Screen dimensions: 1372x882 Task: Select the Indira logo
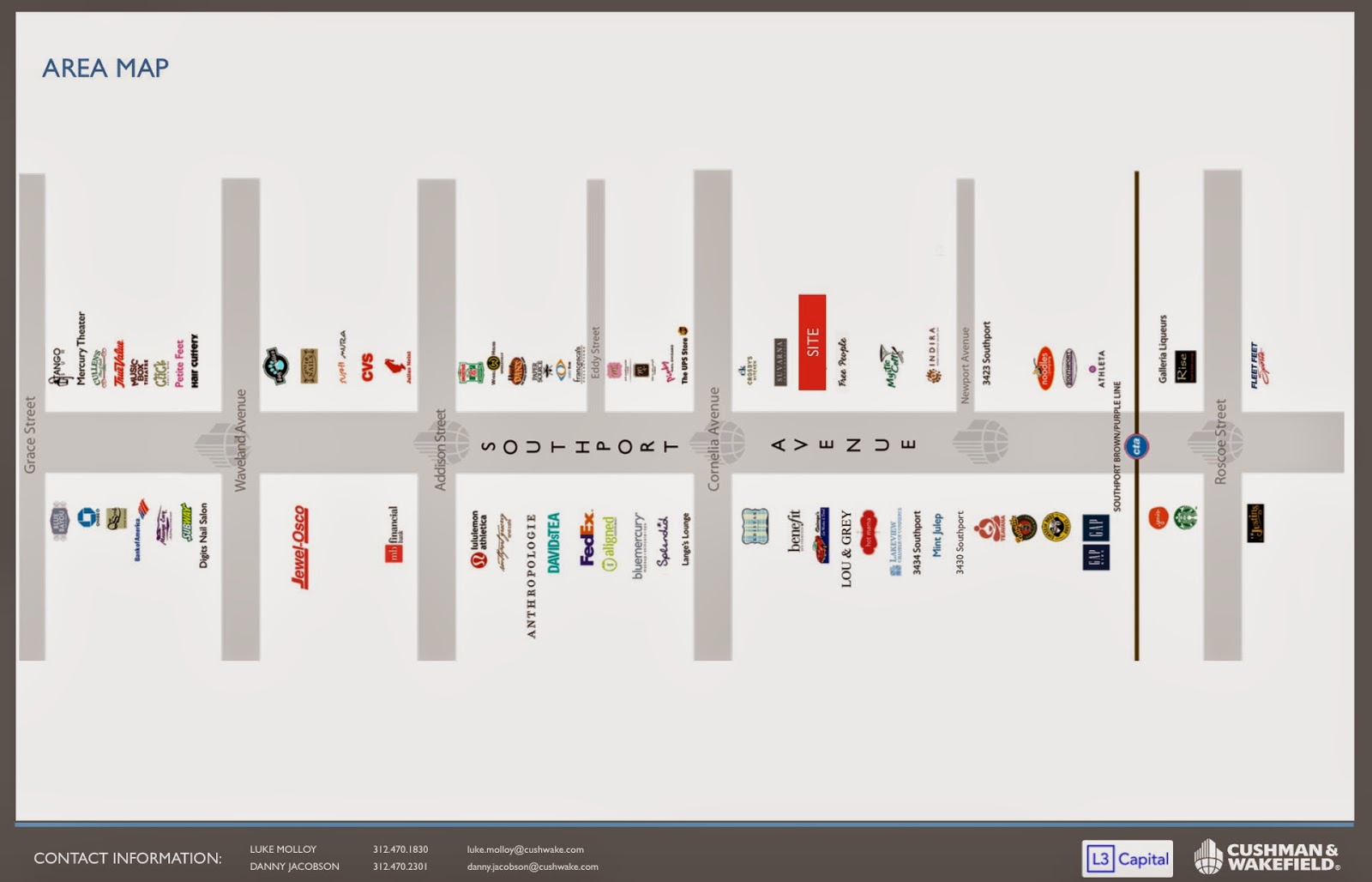point(932,354)
